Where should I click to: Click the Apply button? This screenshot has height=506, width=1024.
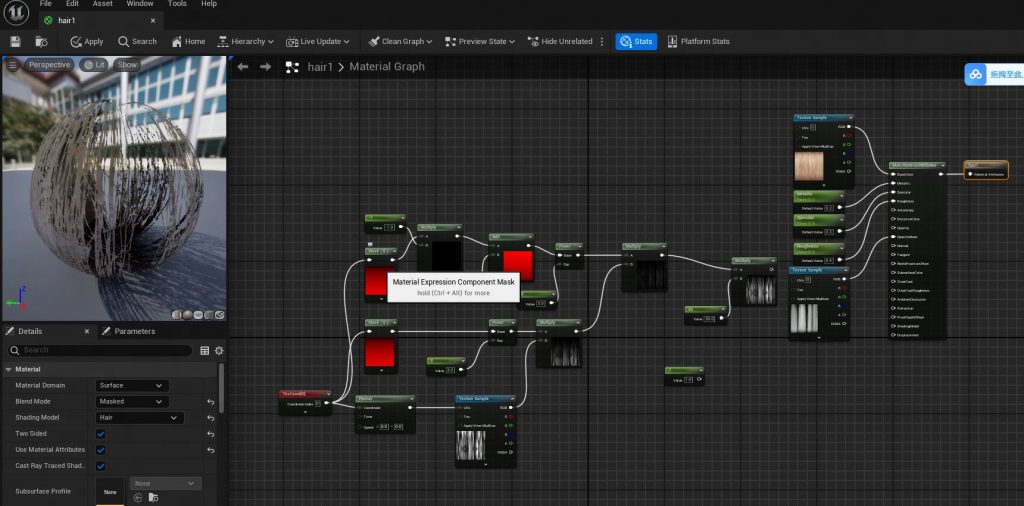click(x=86, y=41)
